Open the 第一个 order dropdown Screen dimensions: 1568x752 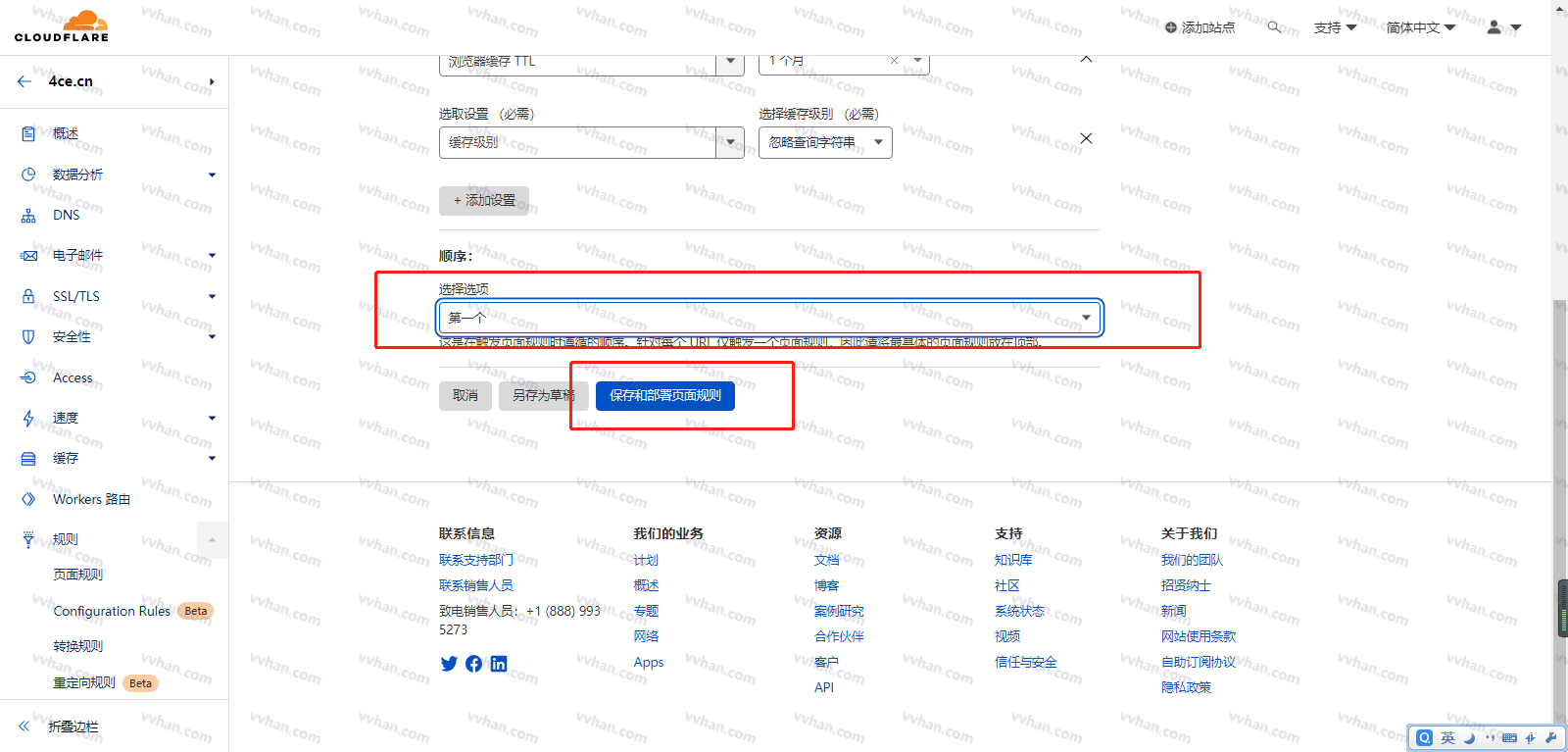(770, 318)
